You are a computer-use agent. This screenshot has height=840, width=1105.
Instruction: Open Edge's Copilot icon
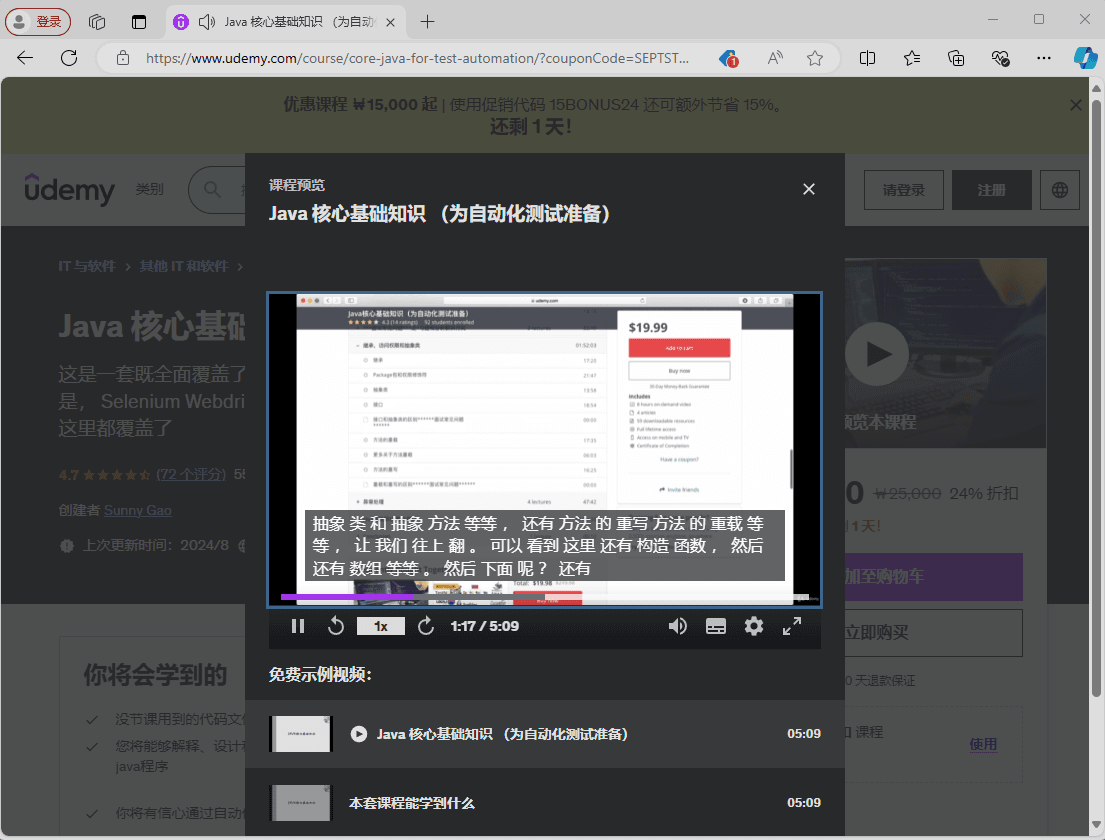click(1086, 58)
